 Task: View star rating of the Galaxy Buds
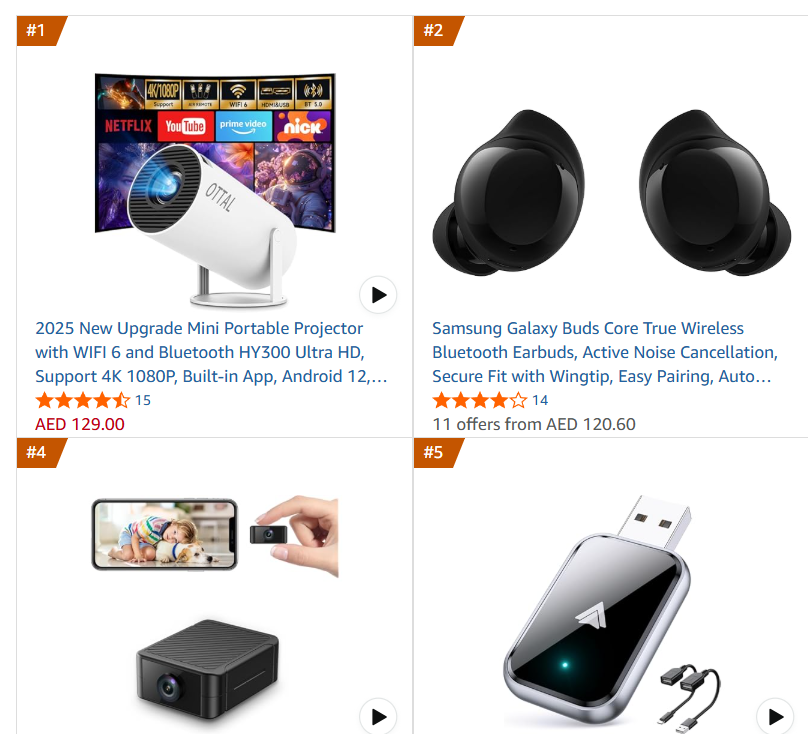[x=480, y=400]
